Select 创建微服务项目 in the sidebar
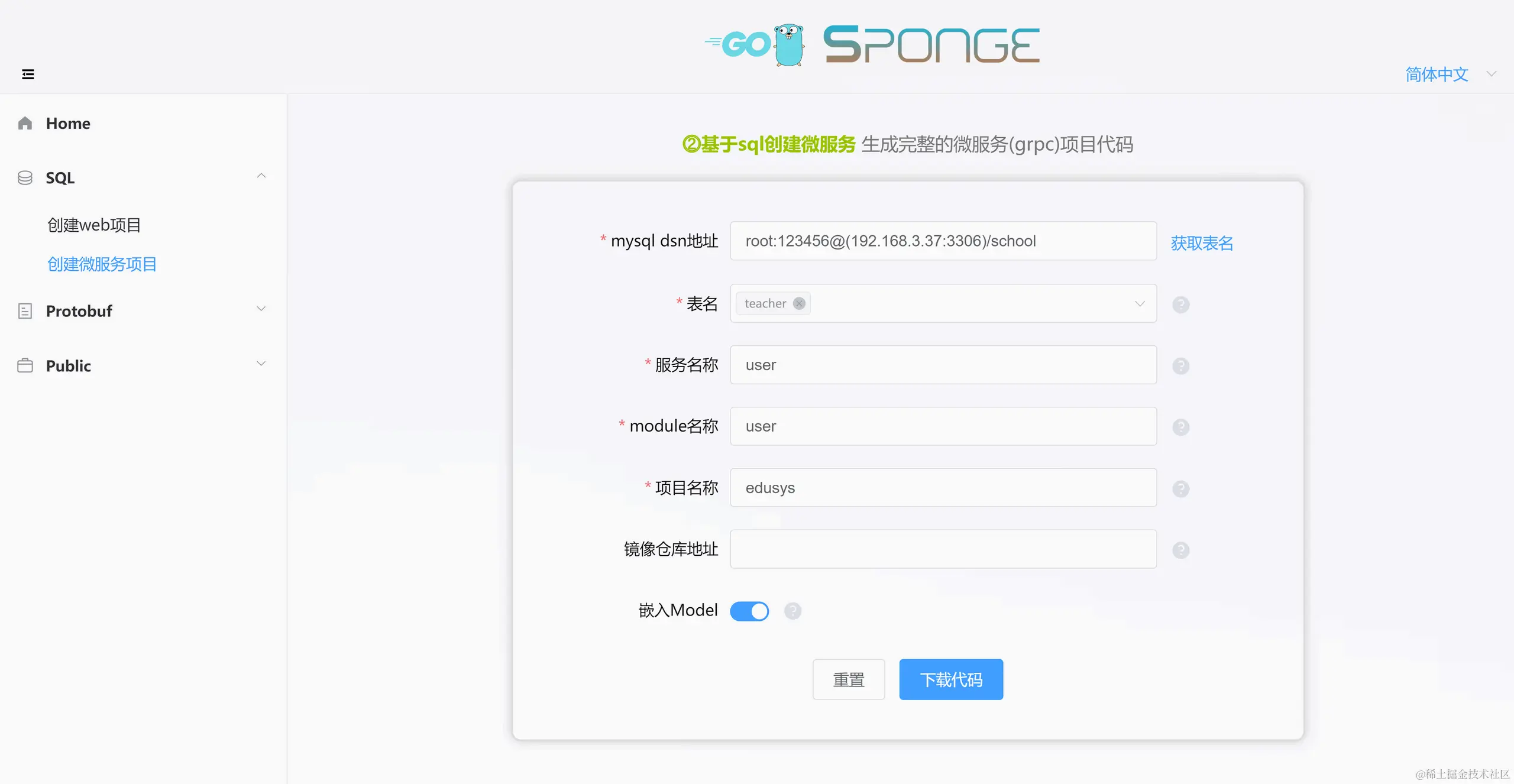Viewport: 1514px width, 784px height. click(102, 264)
